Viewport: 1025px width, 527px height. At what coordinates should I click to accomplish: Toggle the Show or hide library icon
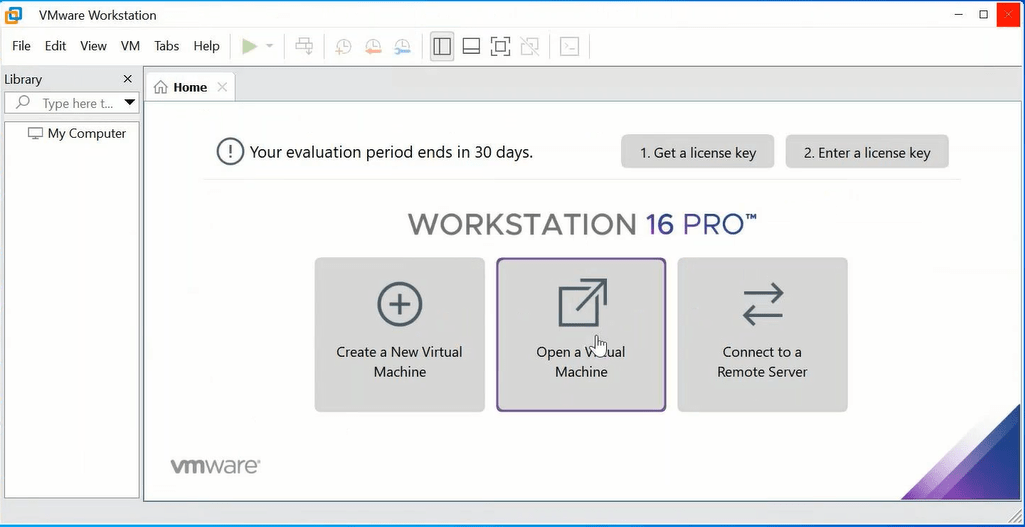coord(443,46)
